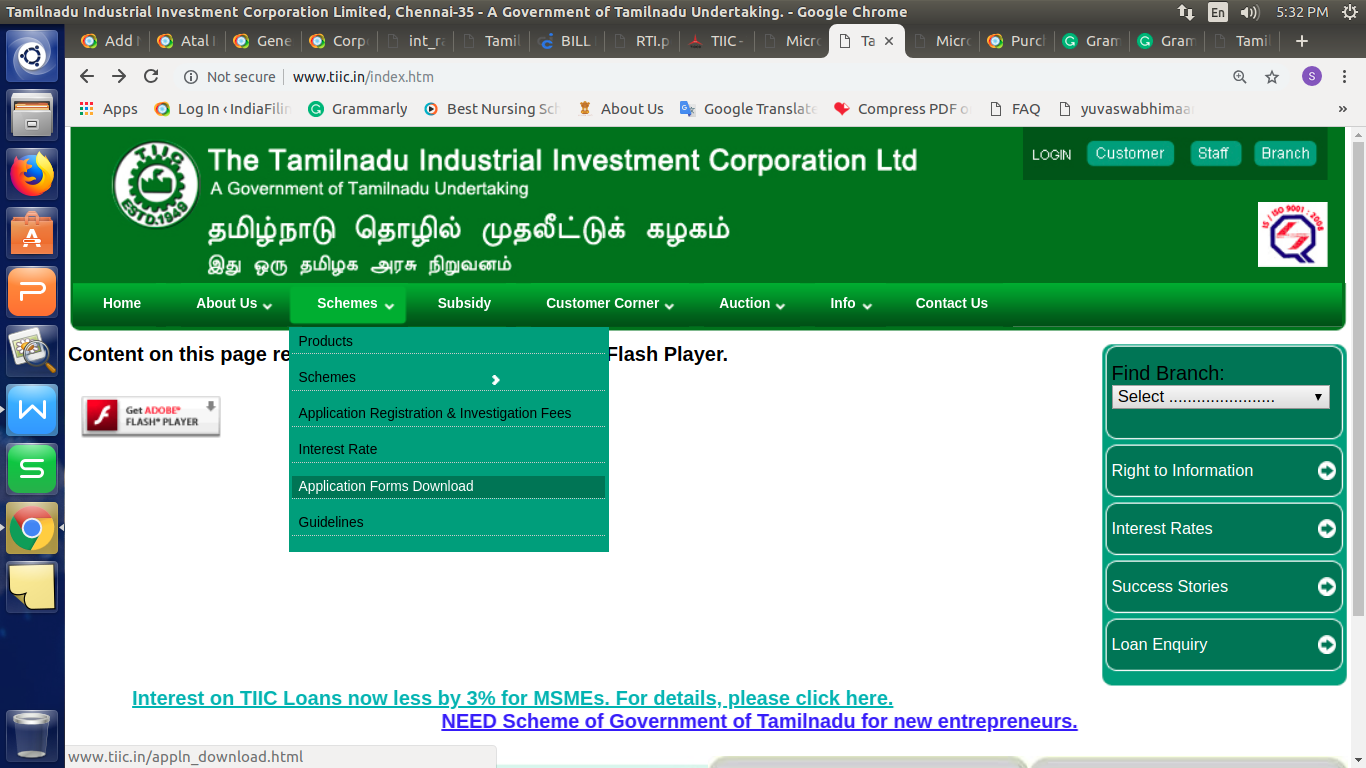The height and width of the screenshot is (768, 1366).
Task: Open the Find Branch select dropdown
Action: click(1220, 396)
